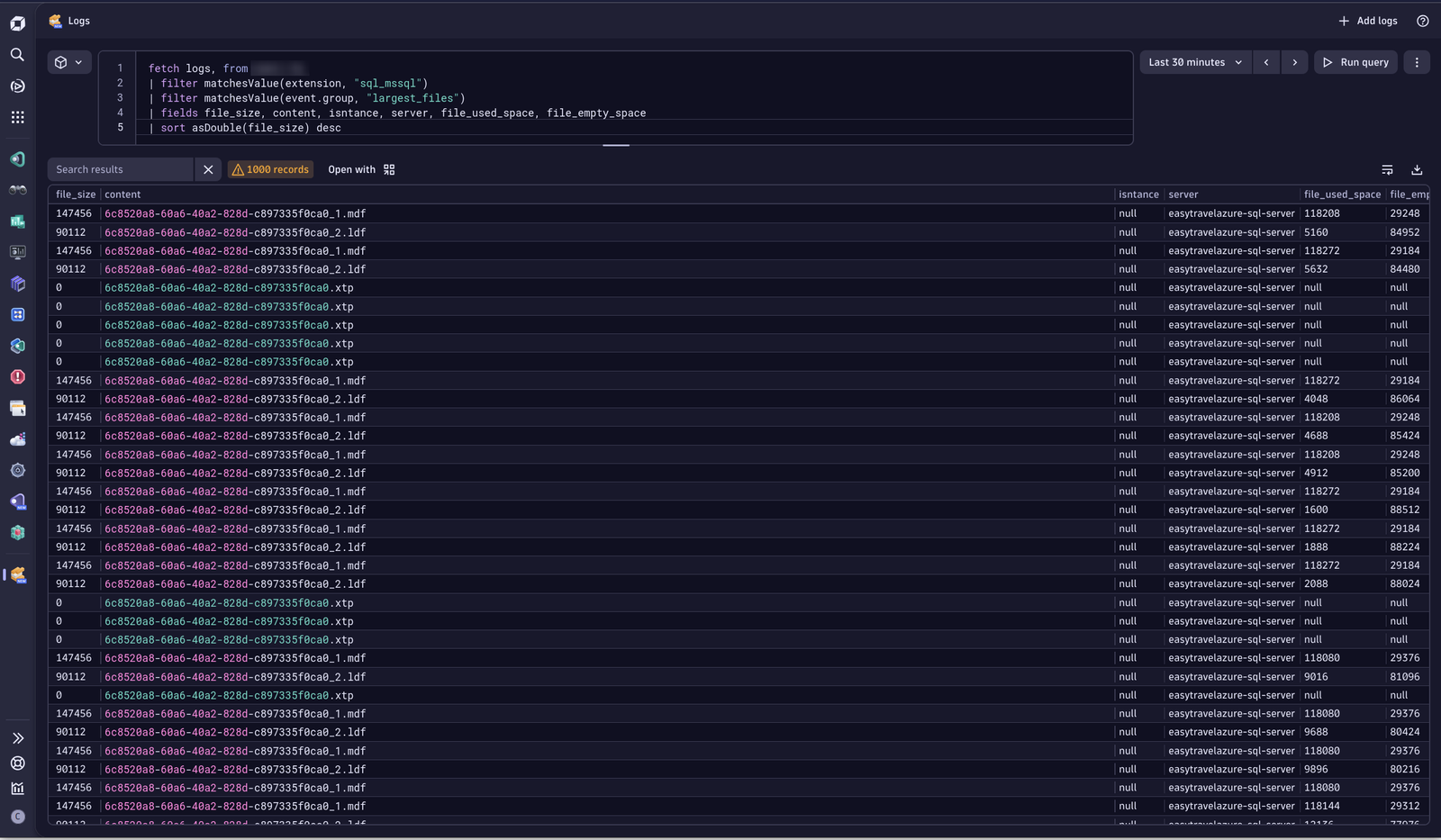This screenshot has height=840, width=1441.
Task: Click the file_used_space cell 4688
Action: [x=1316, y=436]
